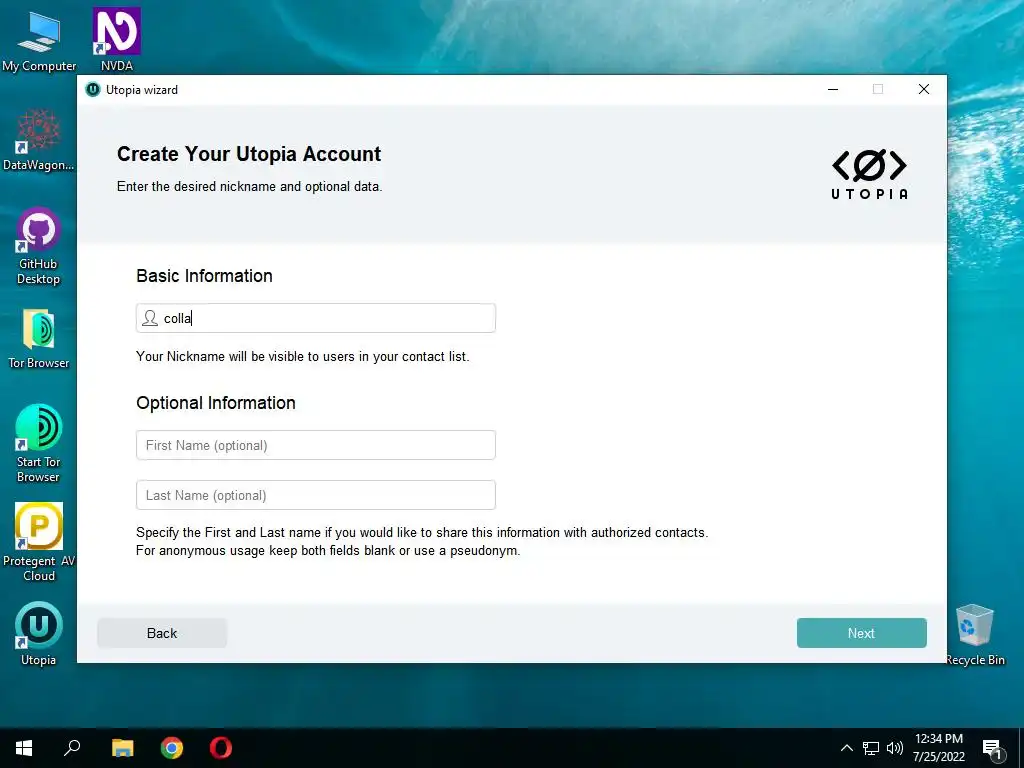The width and height of the screenshot is (1024, 768).
Task: Select the DataWagon desktop shortcut
Action: 39,140
